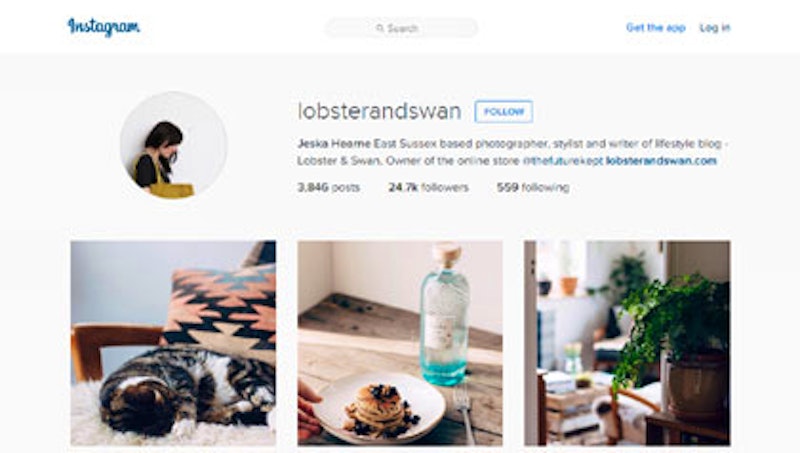Viewport: 800px width, 453px height.
Task: Open the @thefuturekept mention link
Action: coord(563,161)
